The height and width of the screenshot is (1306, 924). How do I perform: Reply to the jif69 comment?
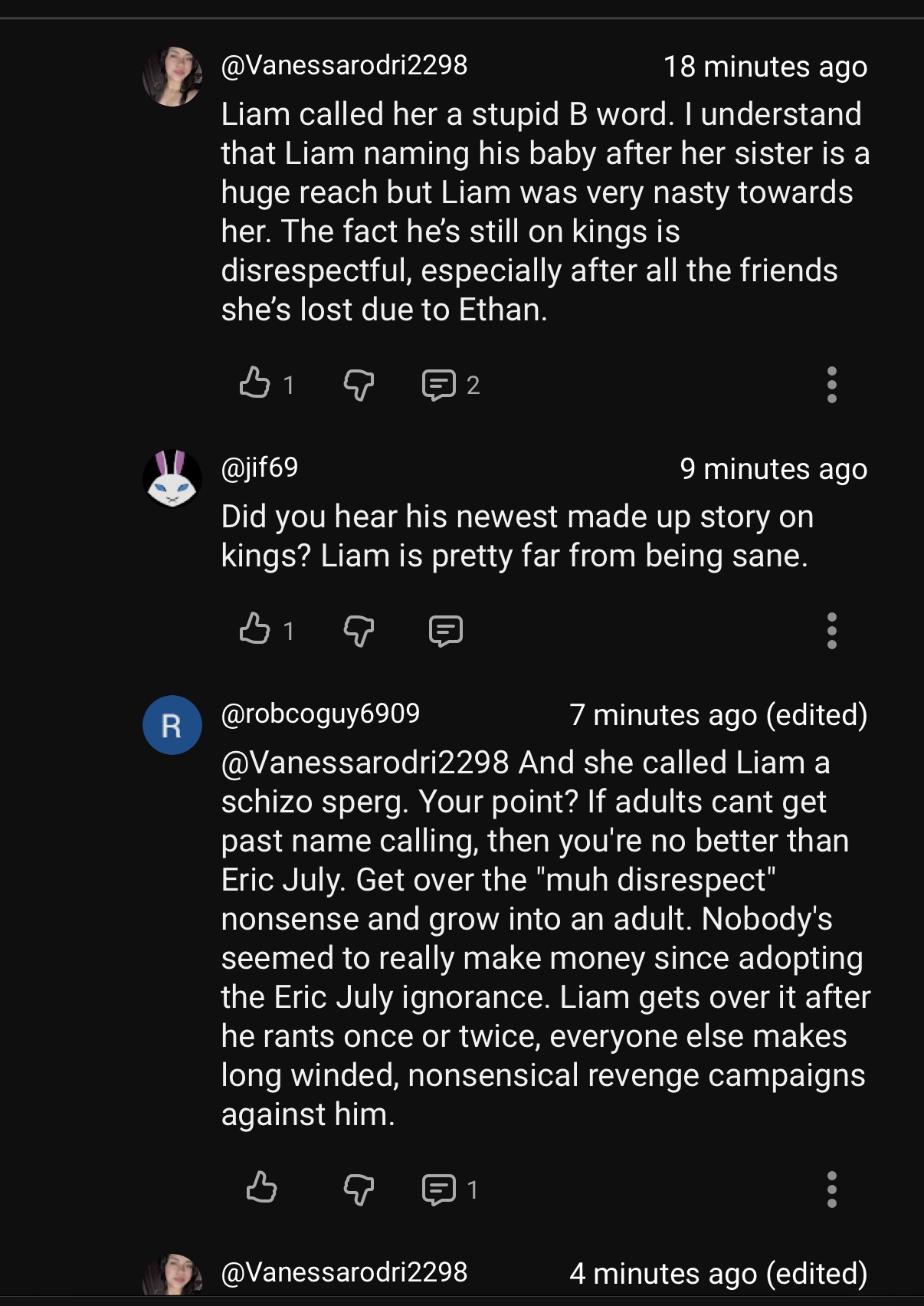pos(446,631)
